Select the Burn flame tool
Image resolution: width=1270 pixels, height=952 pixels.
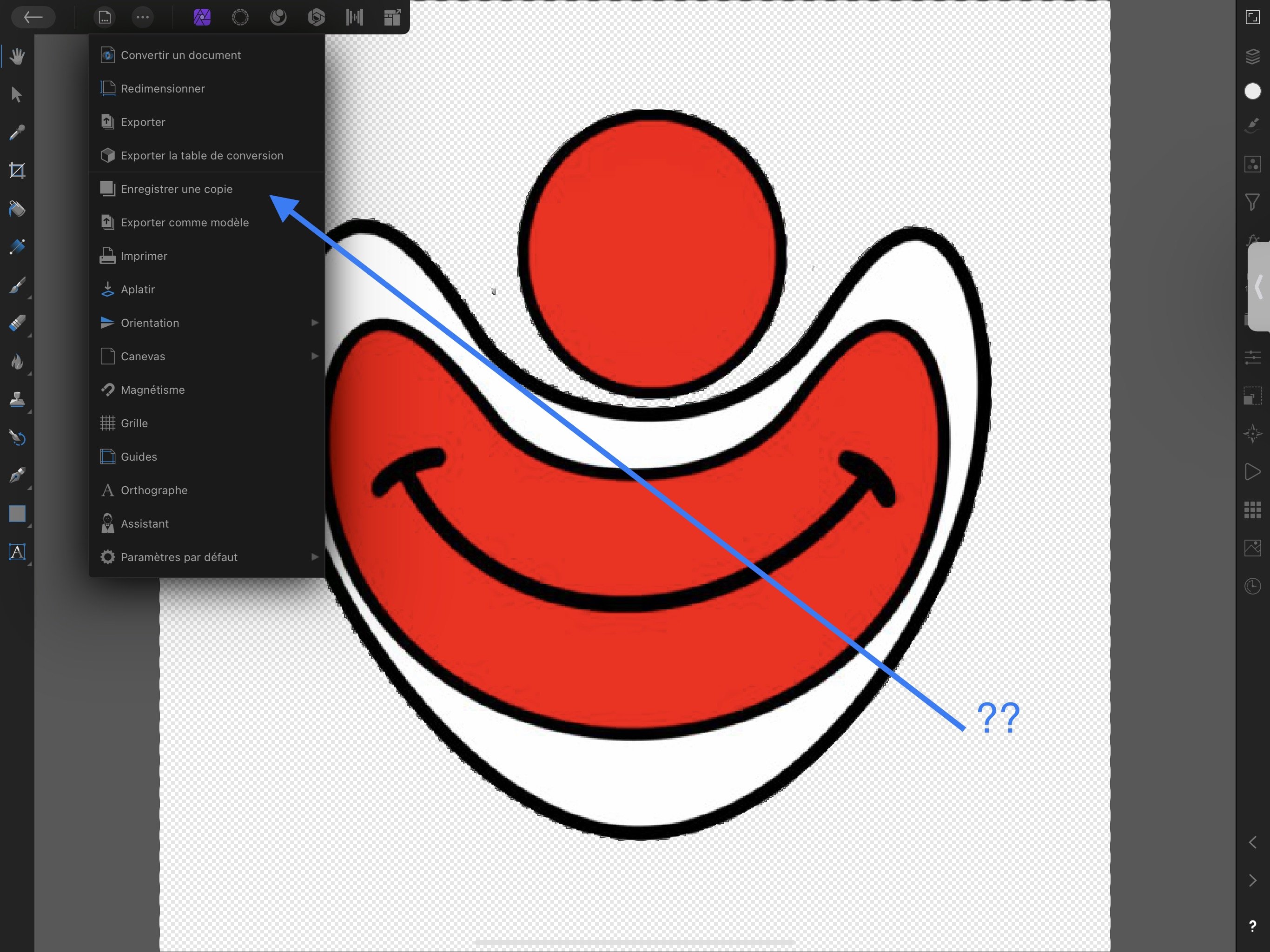[x=17, y=361]
